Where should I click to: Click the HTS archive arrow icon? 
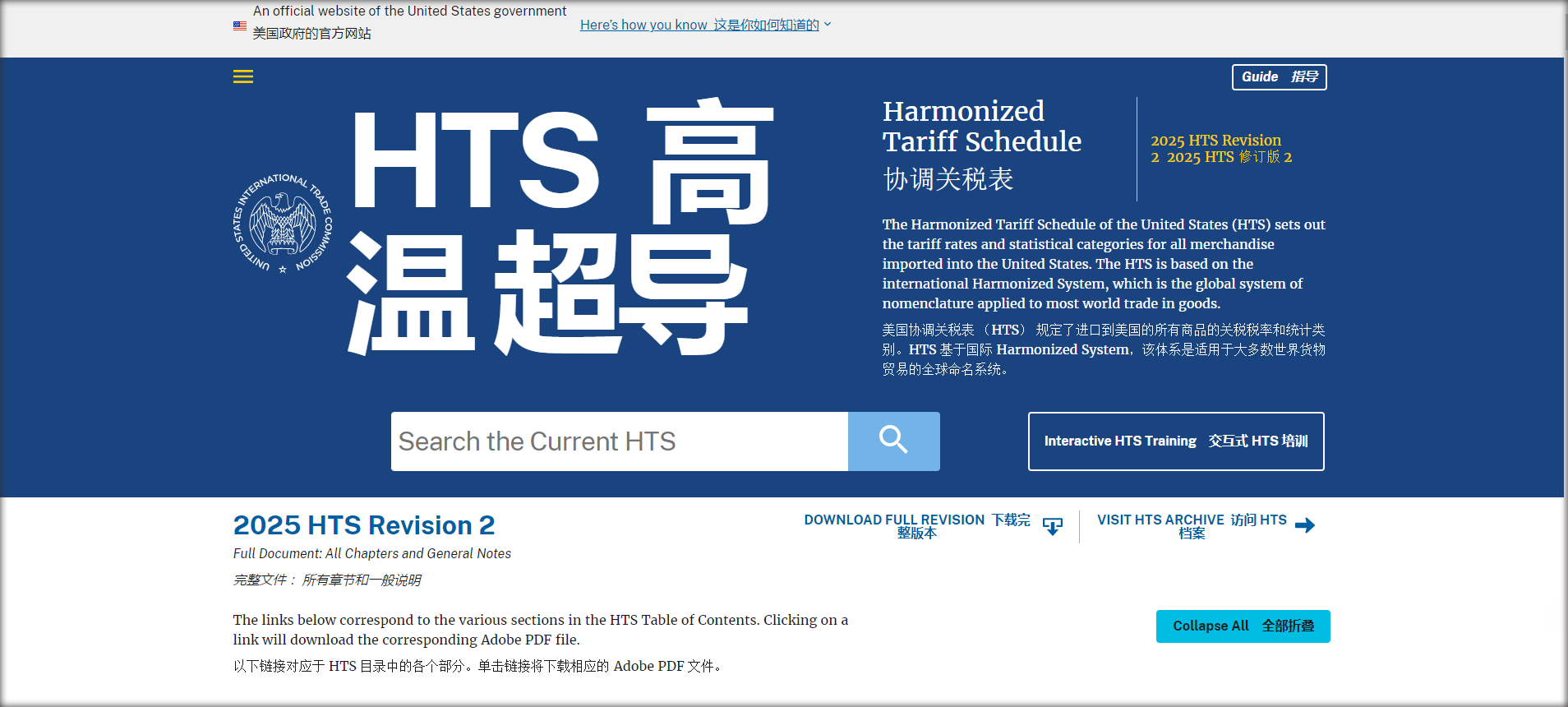(1305, 525)
